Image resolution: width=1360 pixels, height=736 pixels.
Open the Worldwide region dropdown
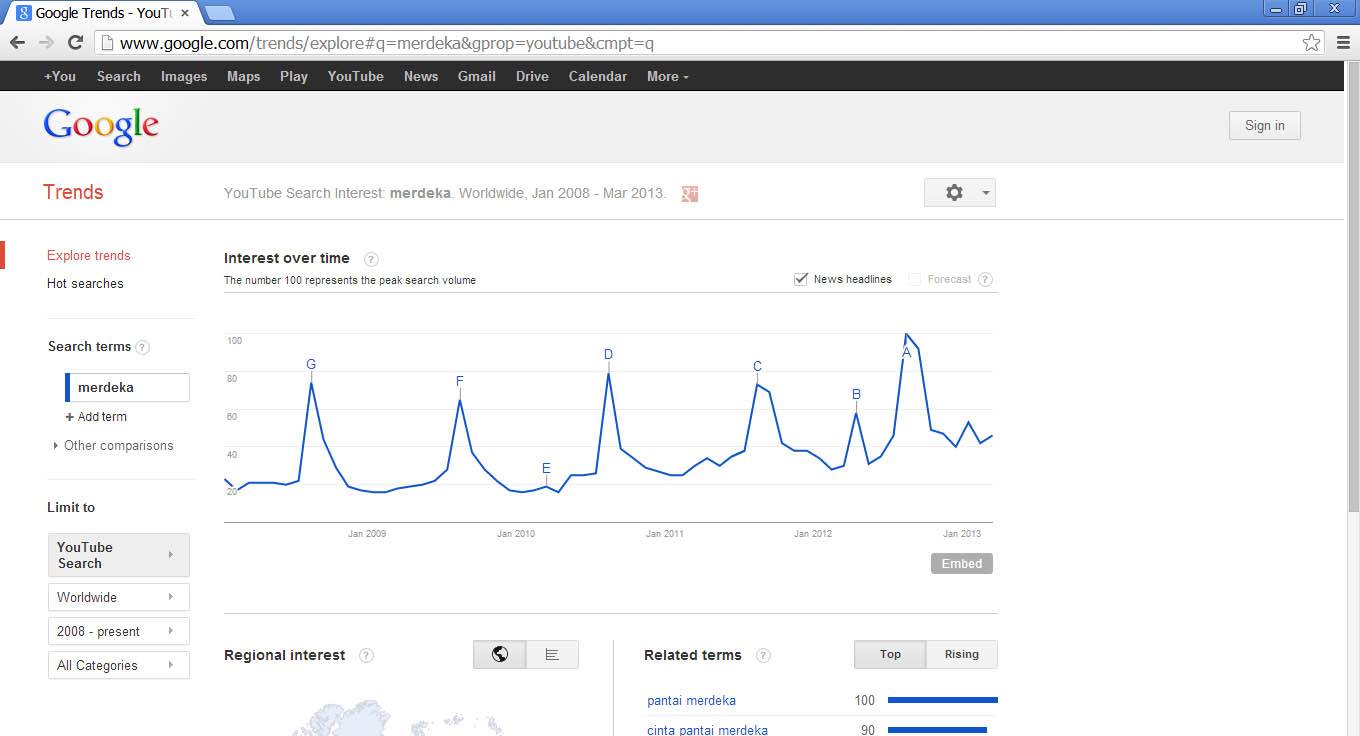point(119,597)
